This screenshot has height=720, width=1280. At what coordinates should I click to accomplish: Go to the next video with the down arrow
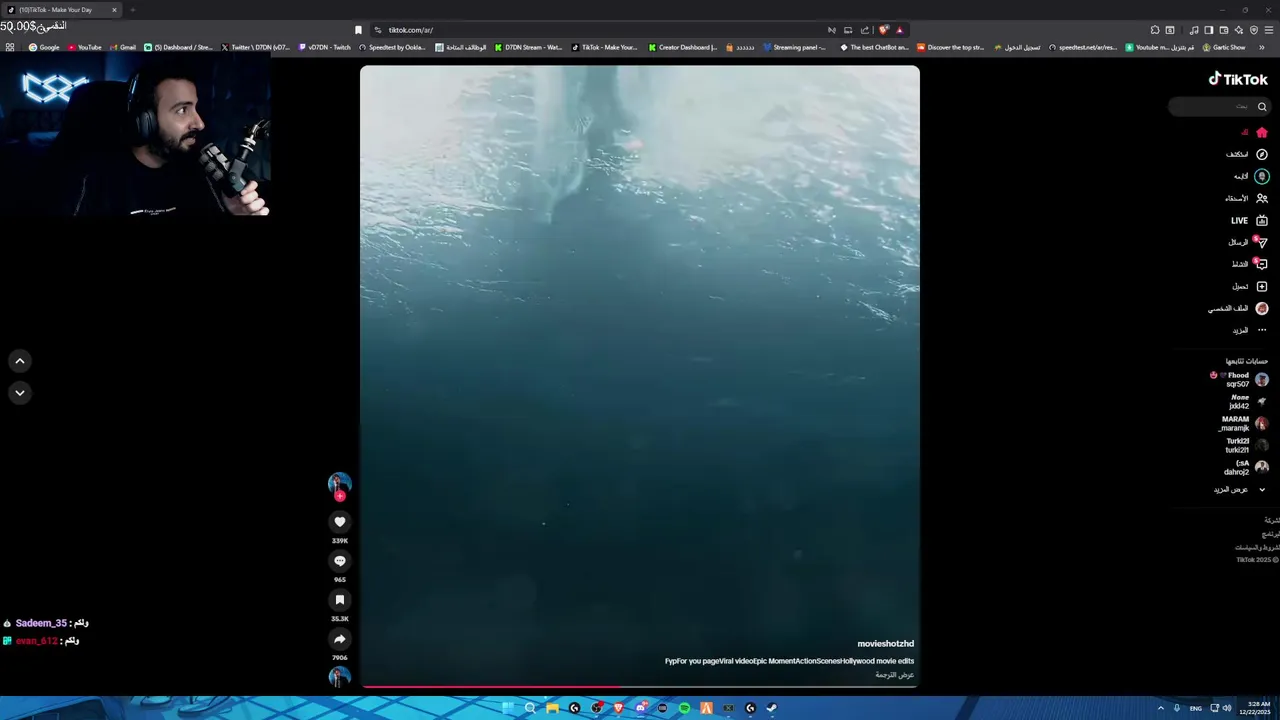19,393
